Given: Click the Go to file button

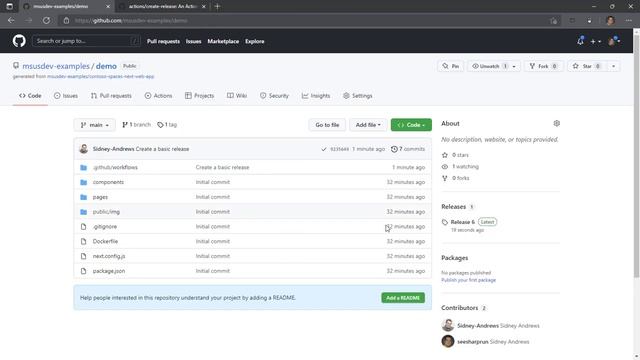Looking at the screenshot, I should 327,125.
